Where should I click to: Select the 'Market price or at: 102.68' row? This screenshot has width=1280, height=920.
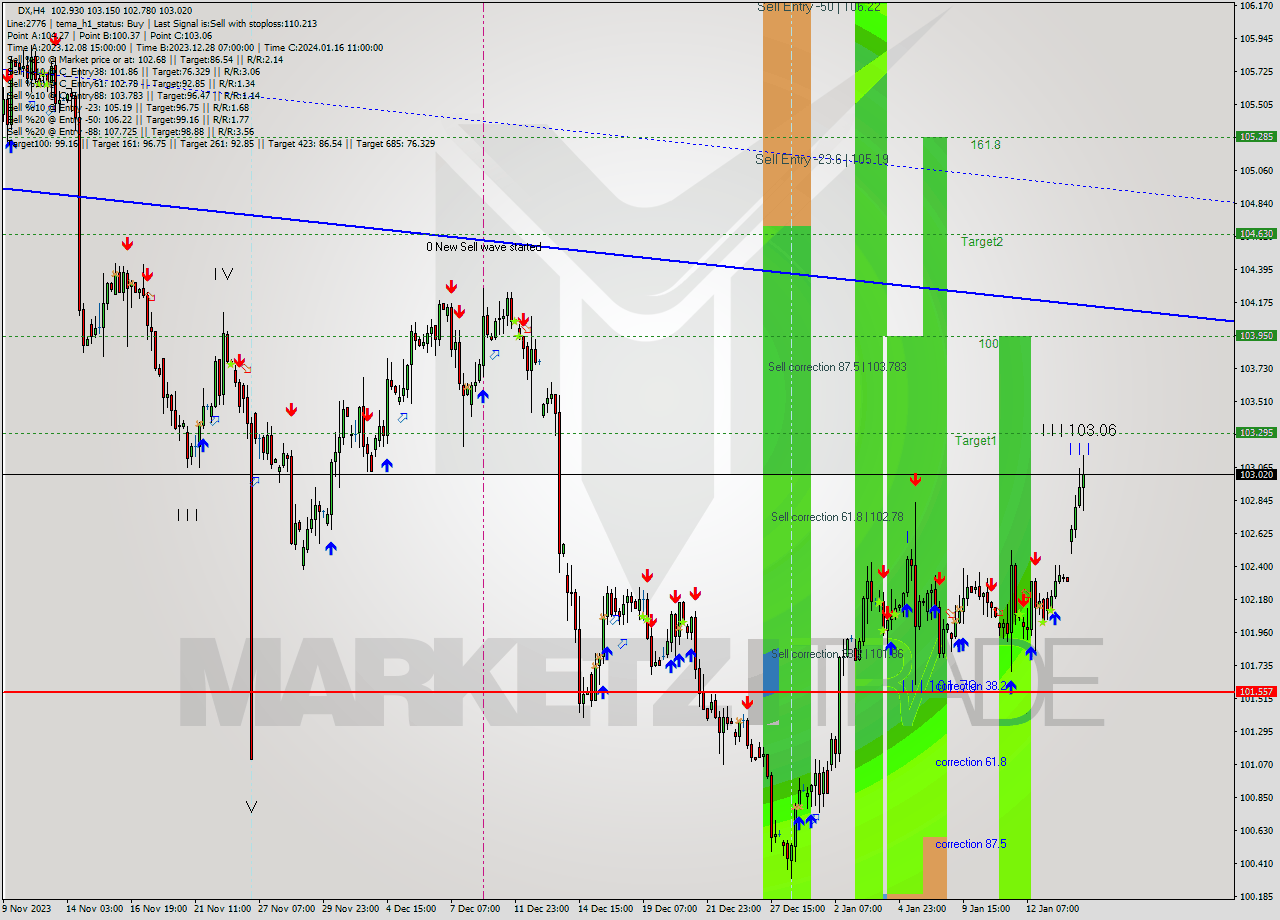(145, 59)
